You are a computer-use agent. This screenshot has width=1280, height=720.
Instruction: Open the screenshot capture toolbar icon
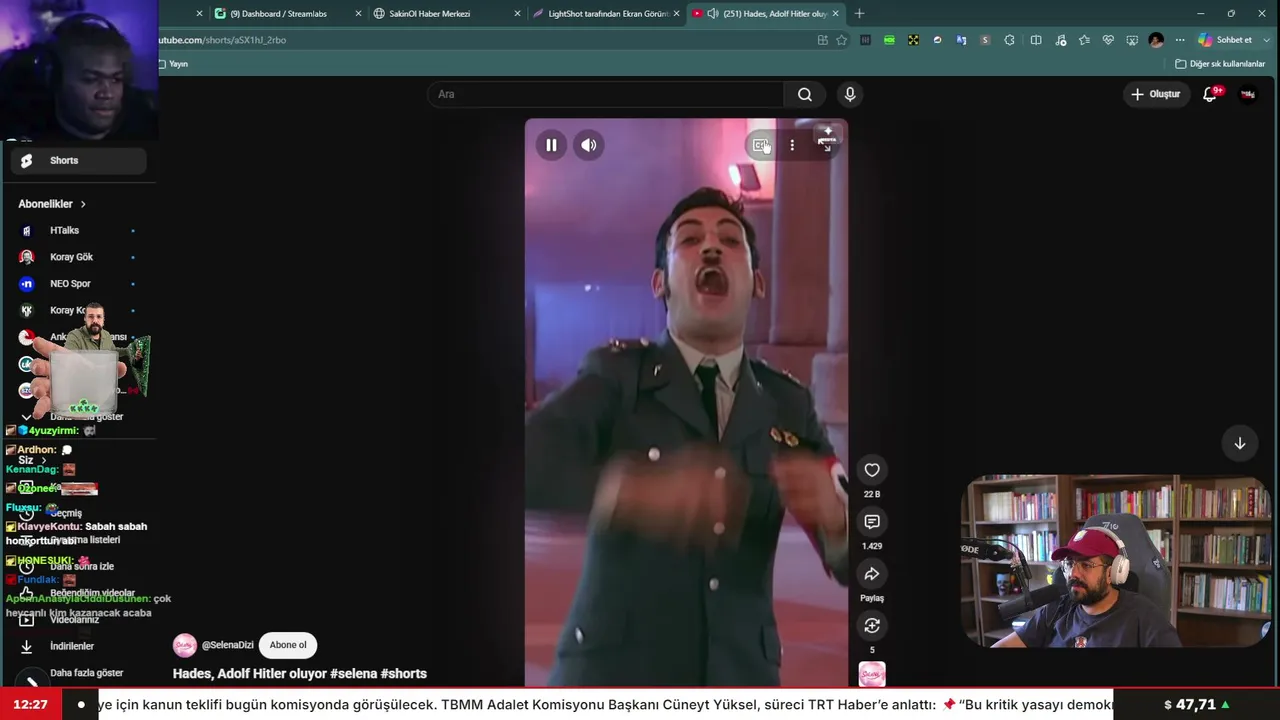point(1132,40)
